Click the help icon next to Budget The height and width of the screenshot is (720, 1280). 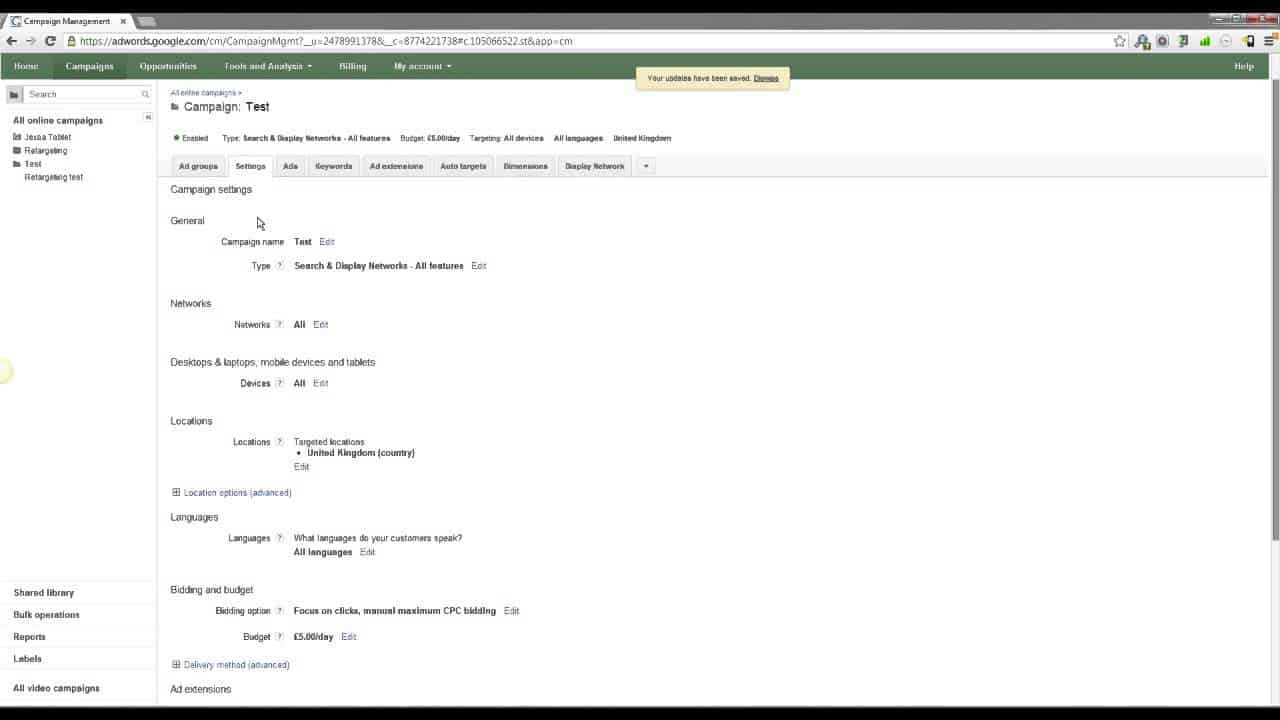(x=279, y=637)
